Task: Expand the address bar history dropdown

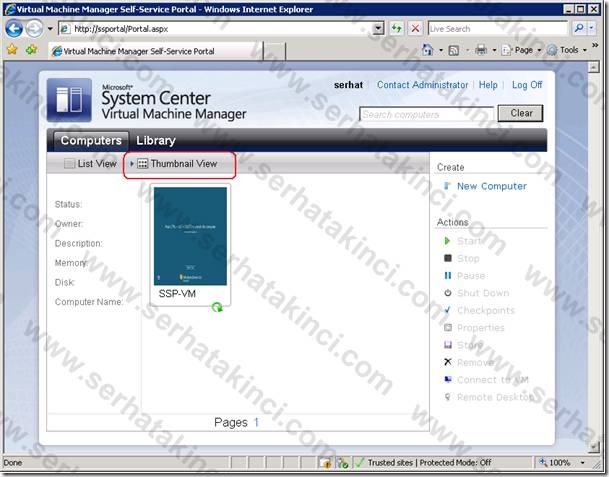Action: click(x=378, y=29)
